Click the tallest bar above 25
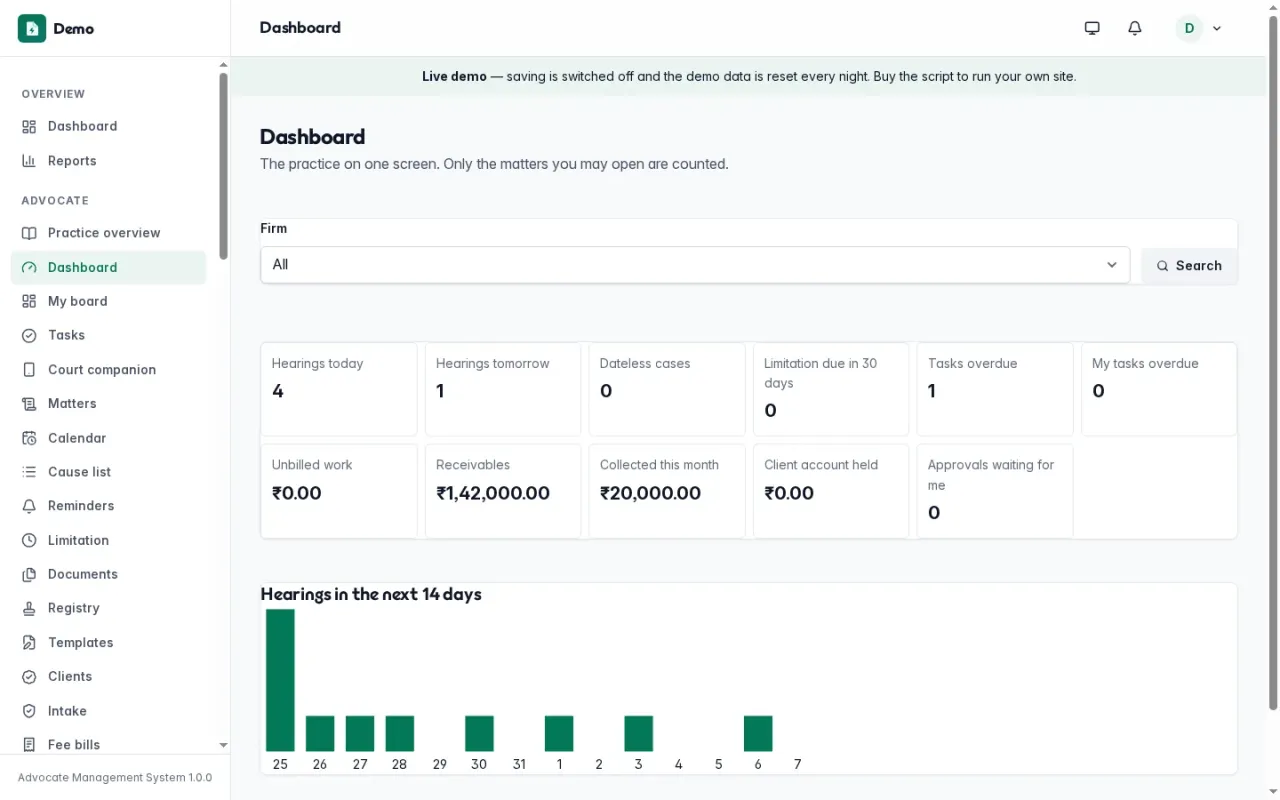 pyautogui.click(x=280, y=680)
